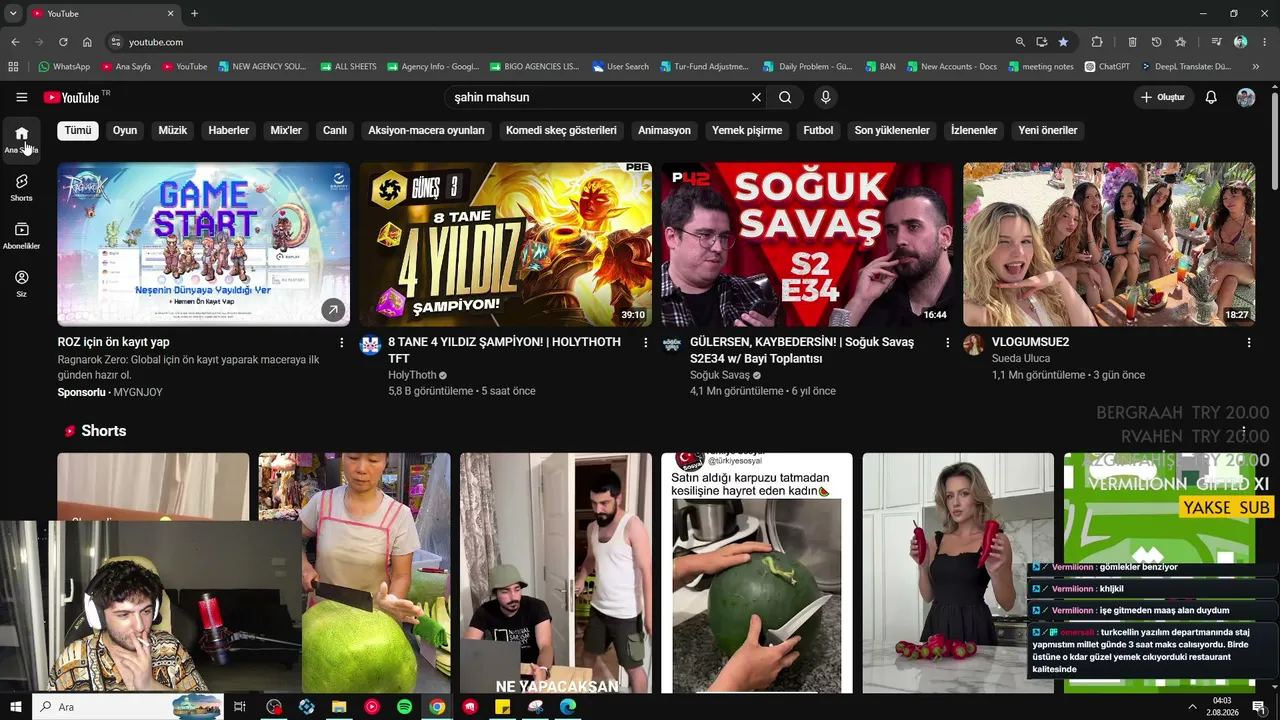Open the WhatsApp bookmark
Image resolution: width=1280 pixels, height=720 pixels.
pos(64,67)
